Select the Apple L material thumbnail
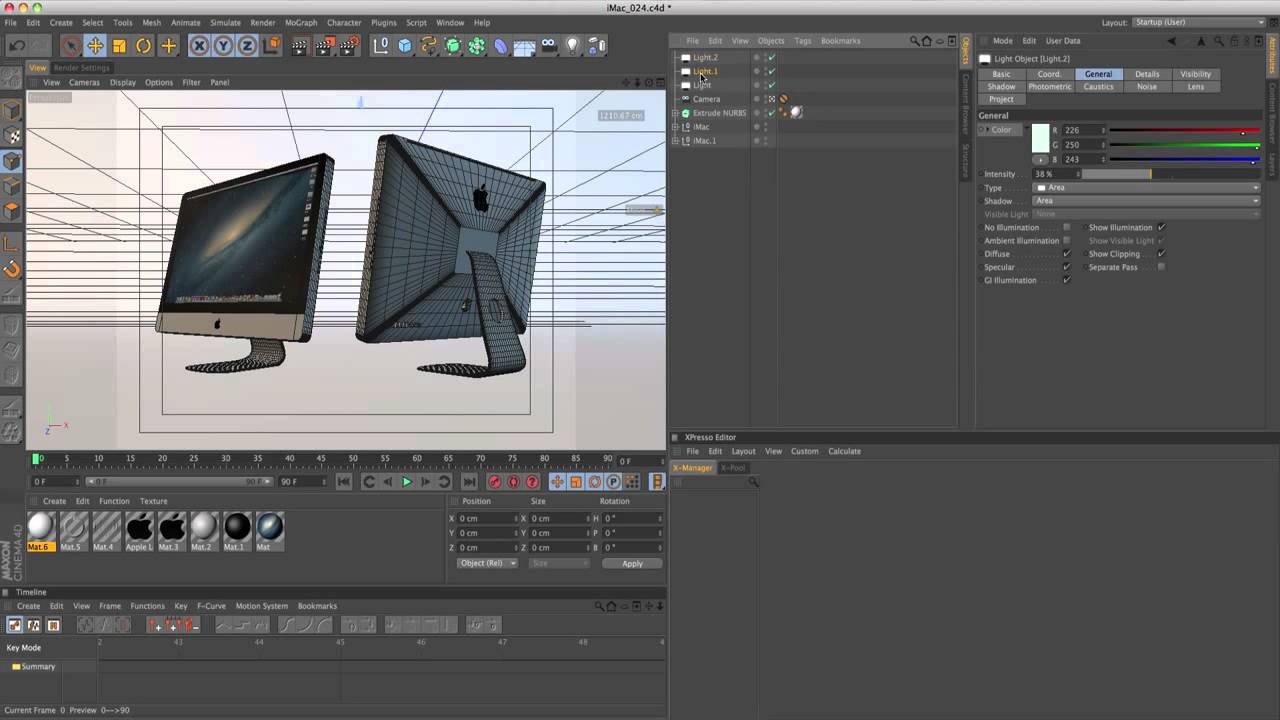 139,531
